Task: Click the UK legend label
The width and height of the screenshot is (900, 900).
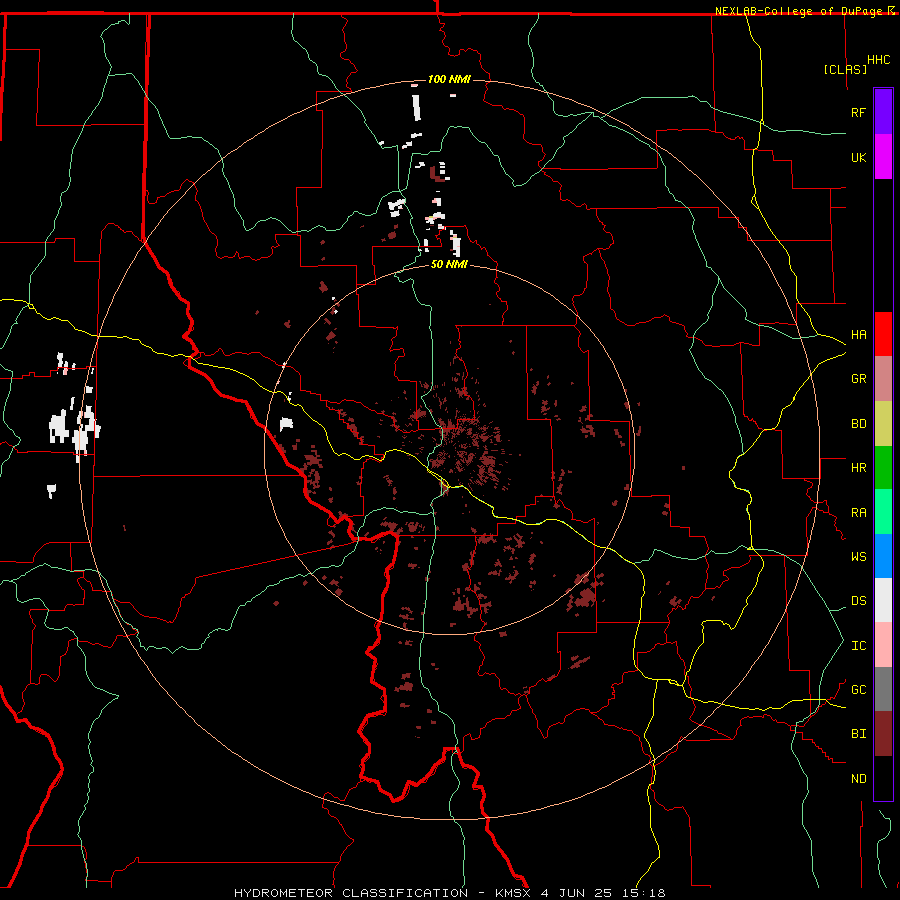Action: point(859,157)
